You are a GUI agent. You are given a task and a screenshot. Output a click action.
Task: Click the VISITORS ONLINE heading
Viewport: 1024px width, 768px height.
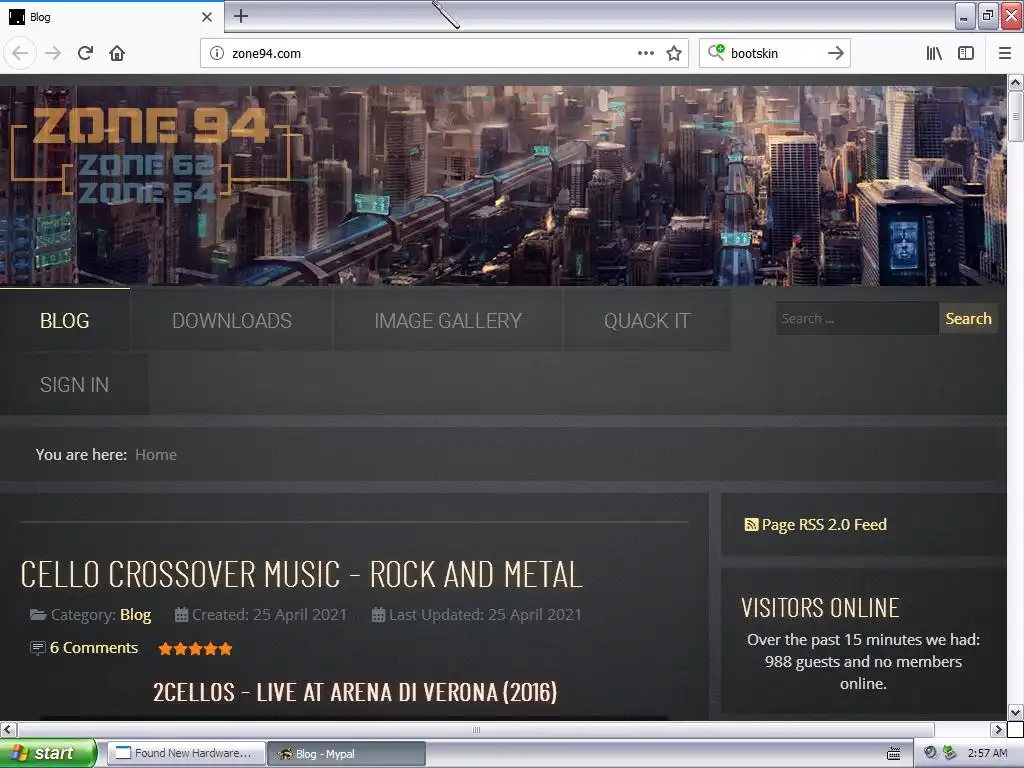(x=820, y=608)
